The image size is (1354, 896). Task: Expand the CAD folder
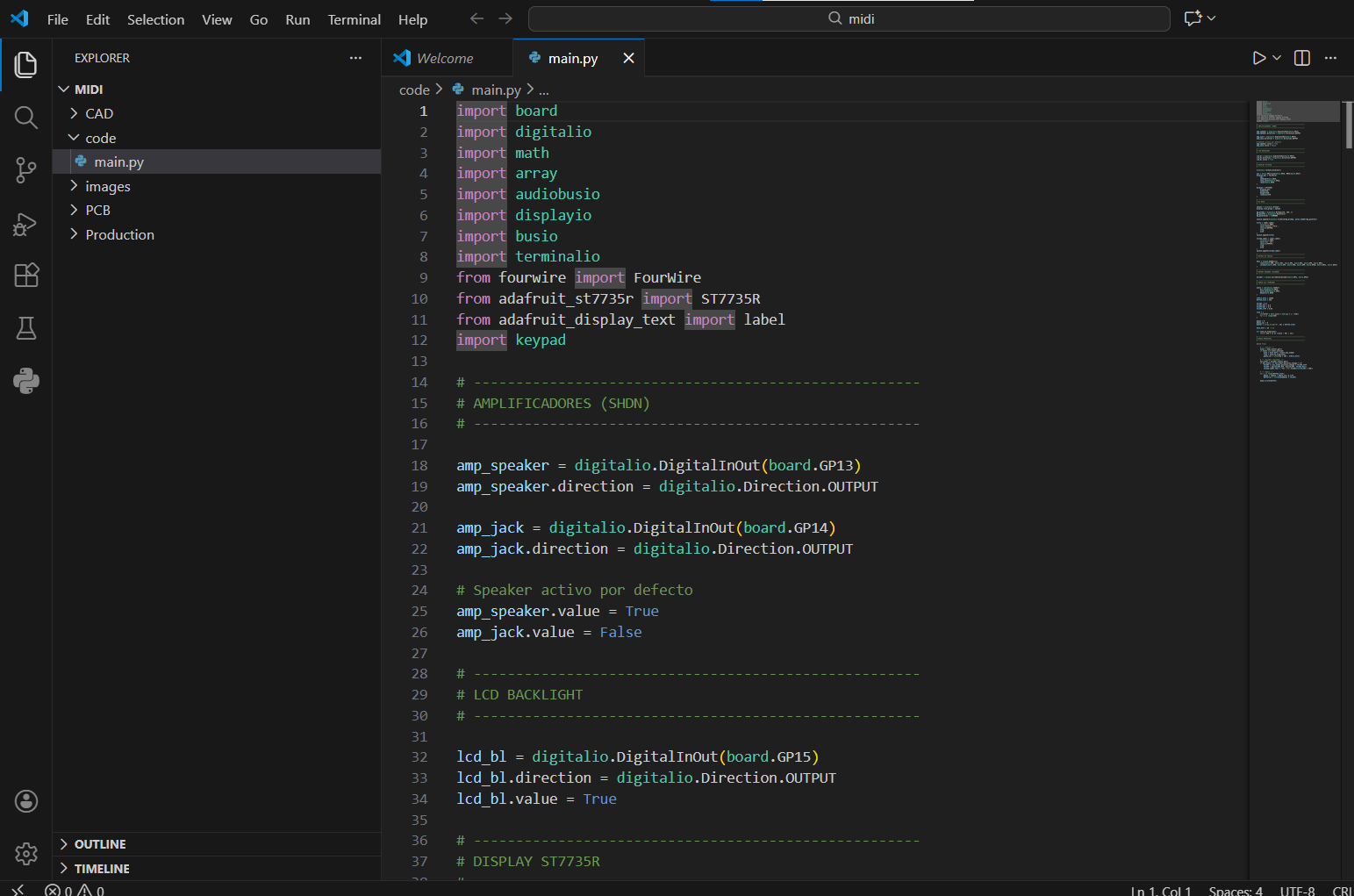(x=99, y=114)
